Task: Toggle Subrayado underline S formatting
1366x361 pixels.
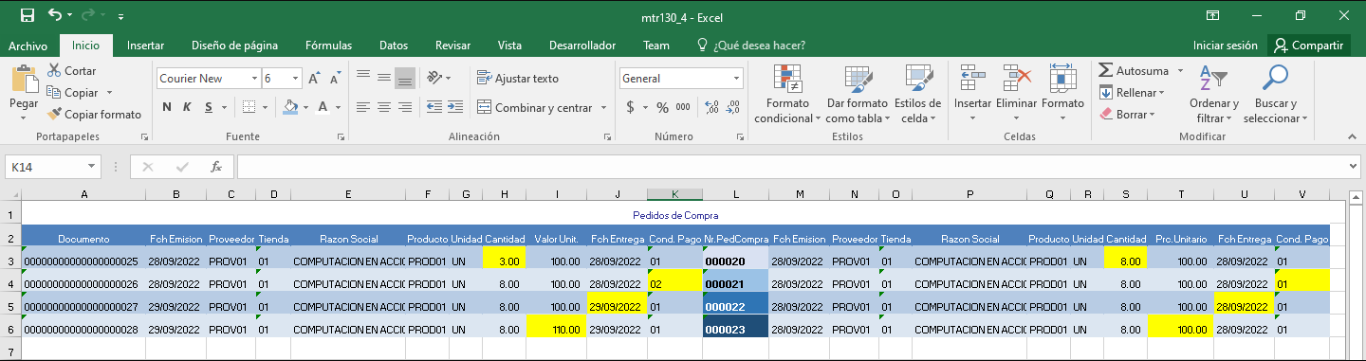Action: pyautogui.click(x=208, y=107)
